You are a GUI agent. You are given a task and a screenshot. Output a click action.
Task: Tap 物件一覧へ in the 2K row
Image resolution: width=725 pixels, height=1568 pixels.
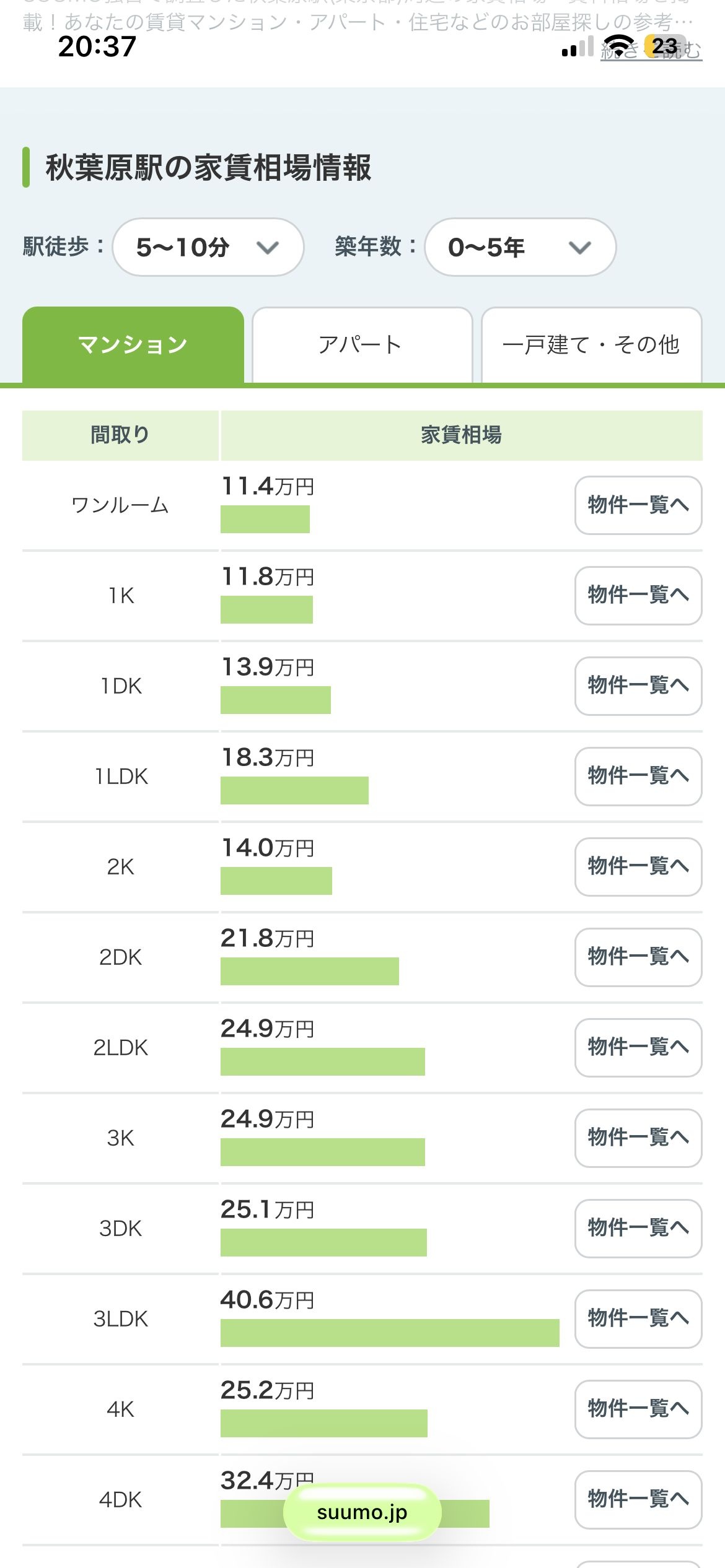(638, 866)
